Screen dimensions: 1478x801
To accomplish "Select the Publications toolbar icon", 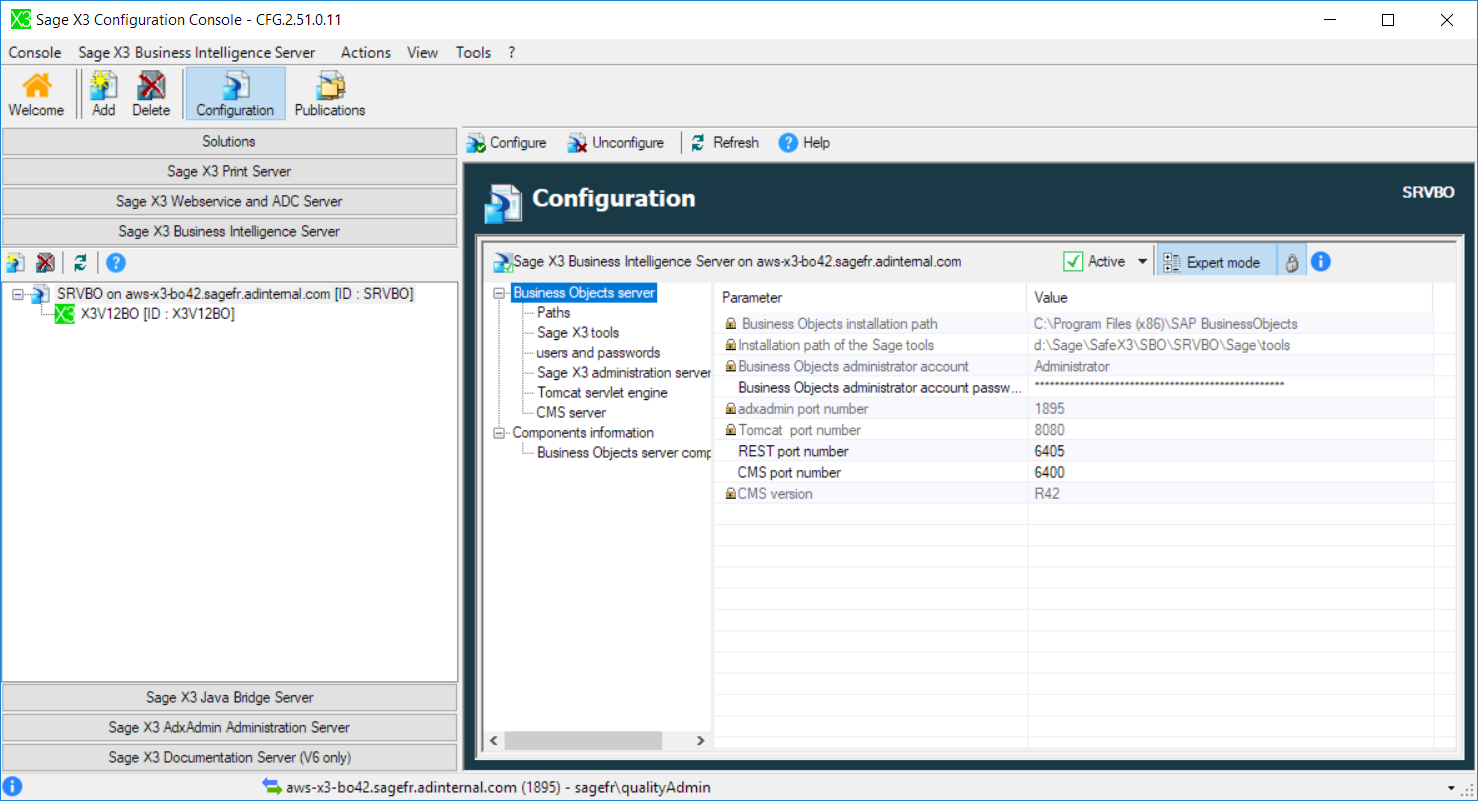I will [328, 93].
